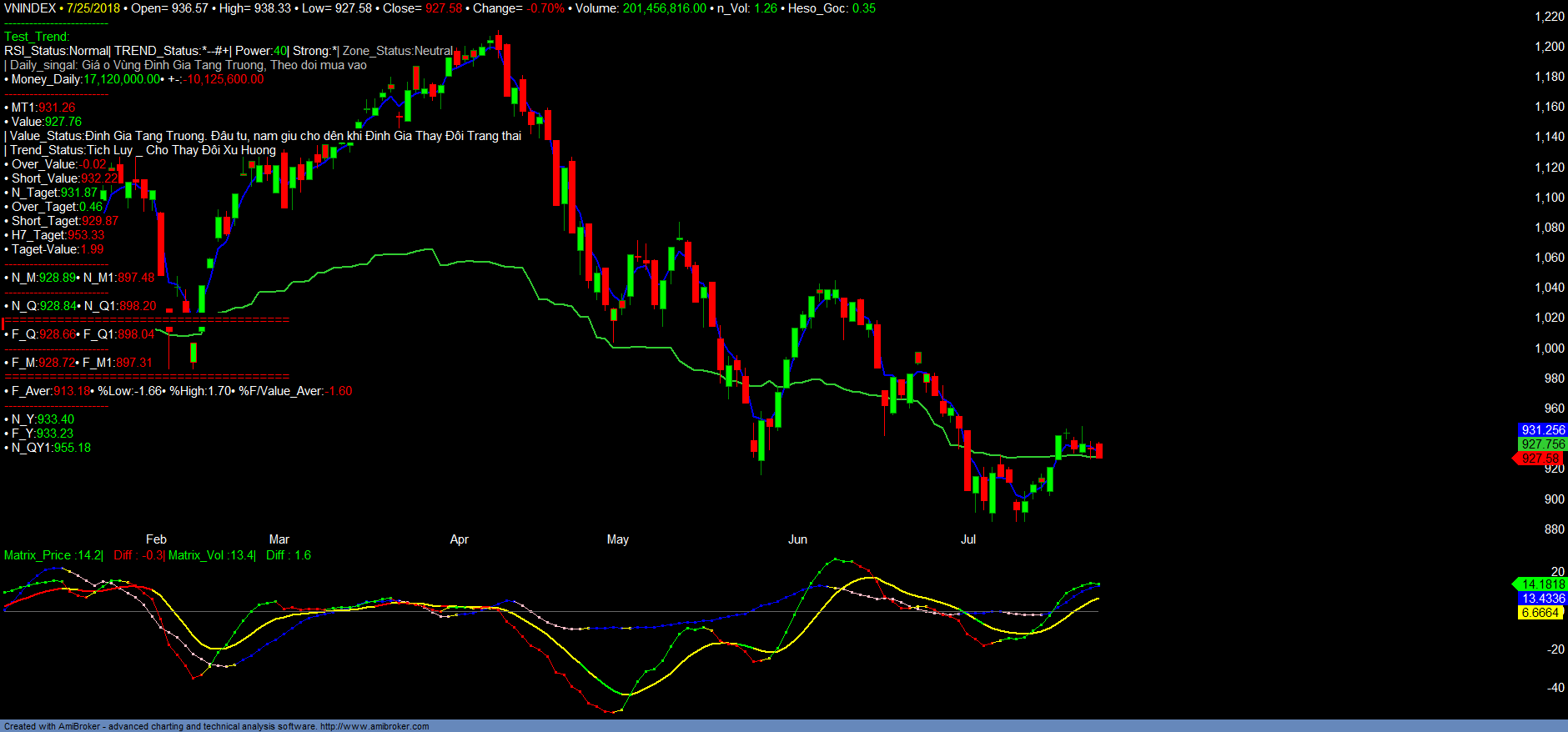1568x732 pixels.
Task: Click the green 927.756 price tag
Action: coord(1542,444)
